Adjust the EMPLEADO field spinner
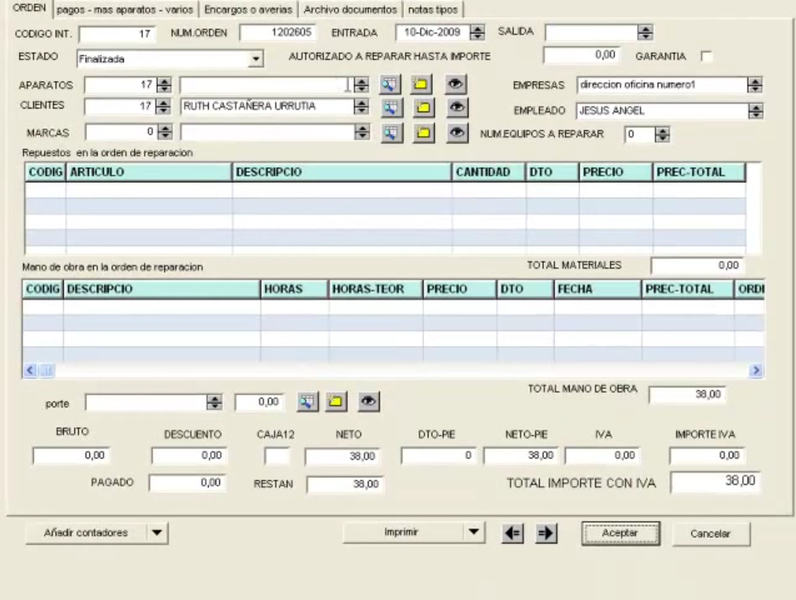The height and width of the screenshot is (600, 796). tap(756, 111)
